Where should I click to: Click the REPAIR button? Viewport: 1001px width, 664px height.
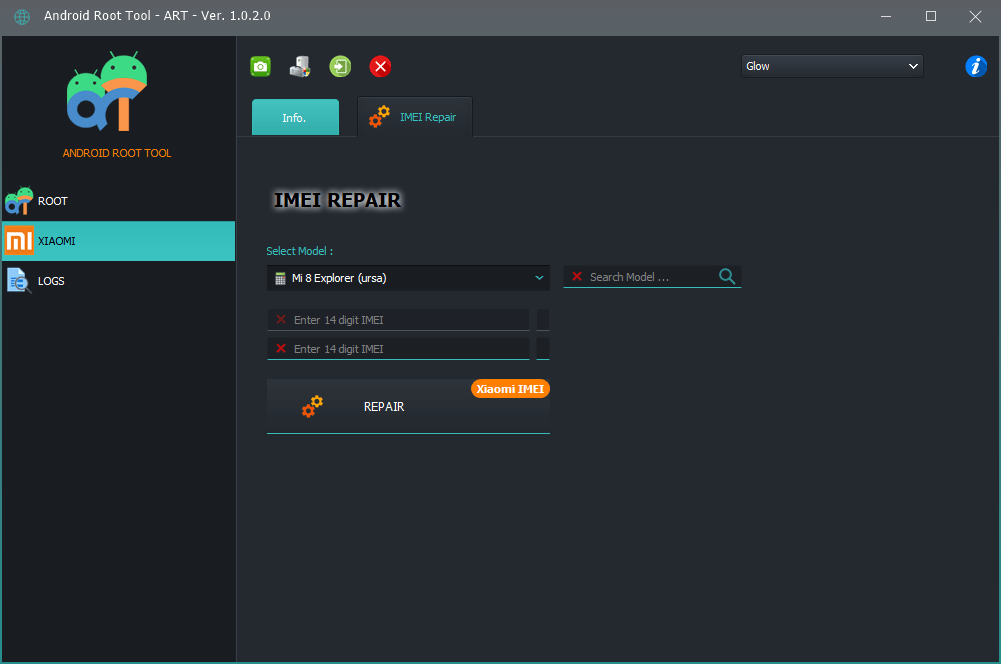(x=384, y=407)
